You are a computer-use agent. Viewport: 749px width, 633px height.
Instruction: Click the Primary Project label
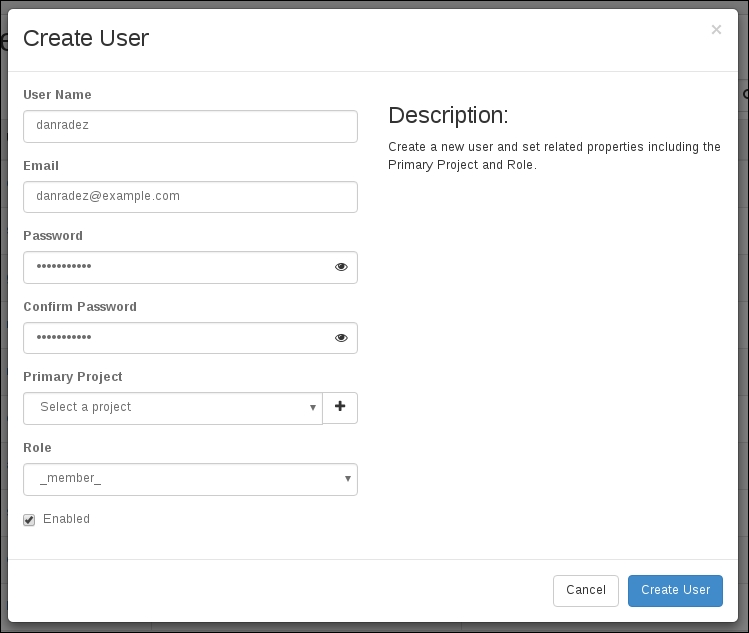(x=73, y=377)
